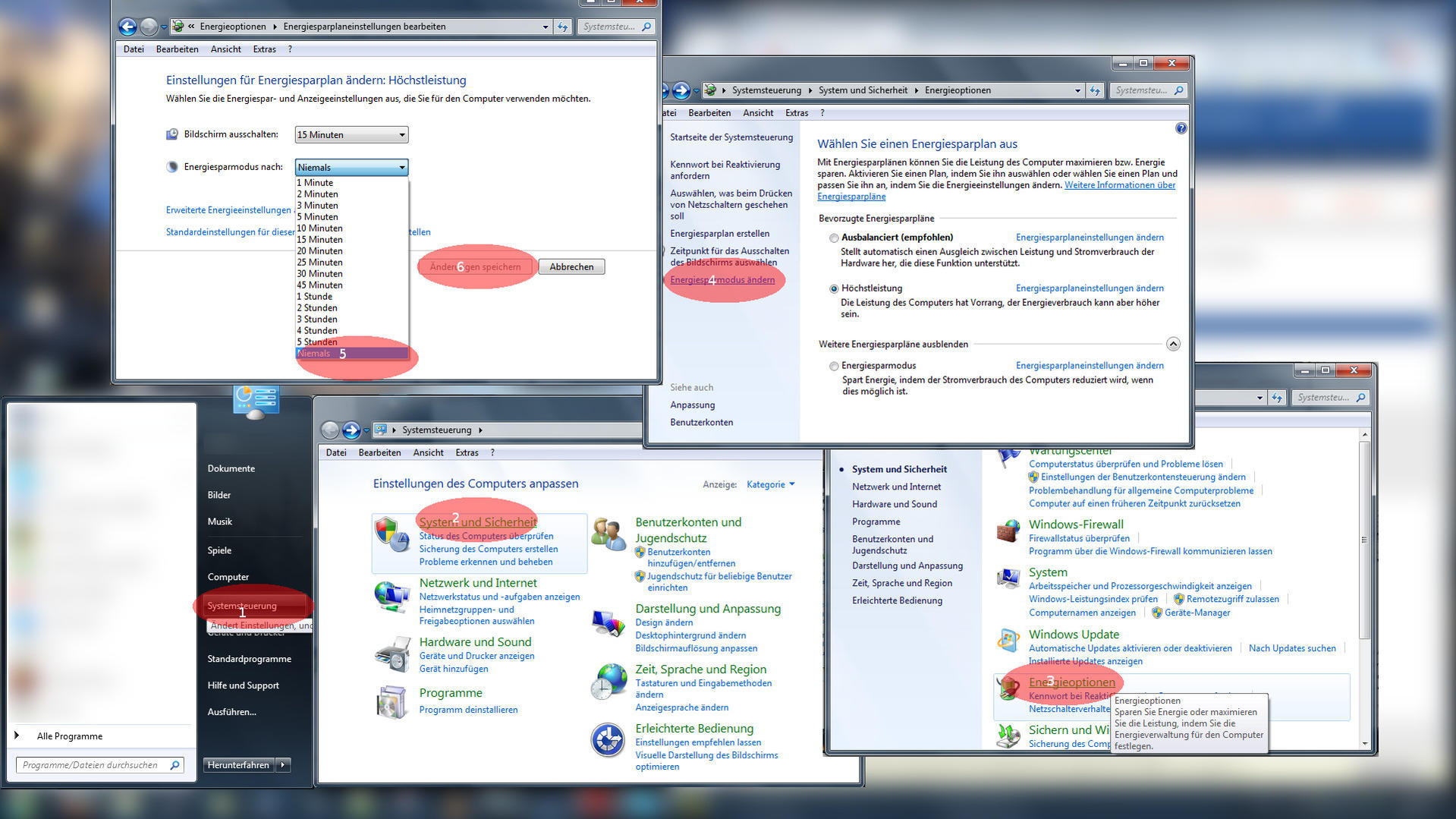Click the forward arrow in Systemsteuerung window
The height and width of the screenshot is (819, 1456).
(x=351, y=430)
